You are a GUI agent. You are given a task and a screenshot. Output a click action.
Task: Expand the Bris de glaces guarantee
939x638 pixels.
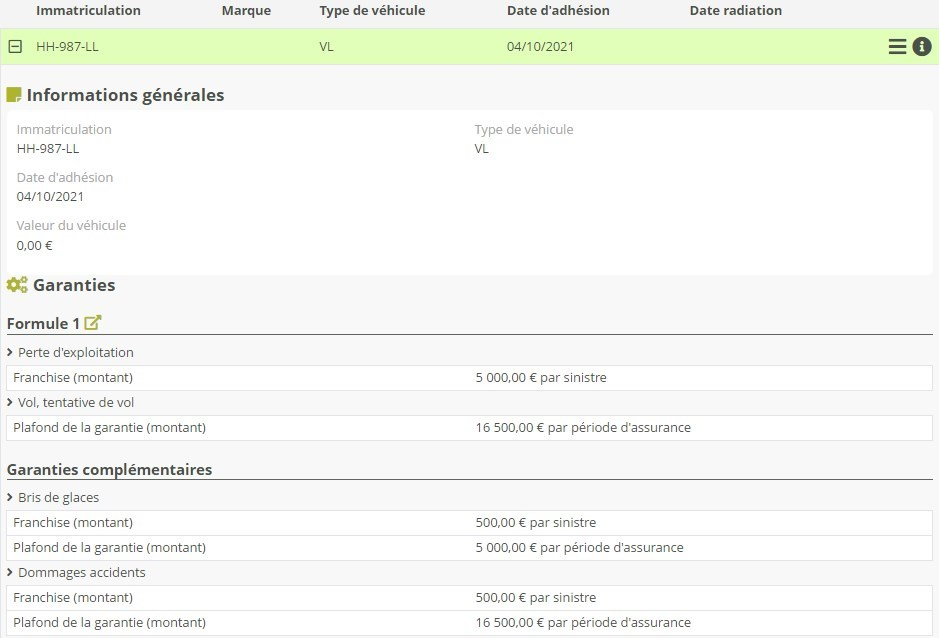[10, 498]
